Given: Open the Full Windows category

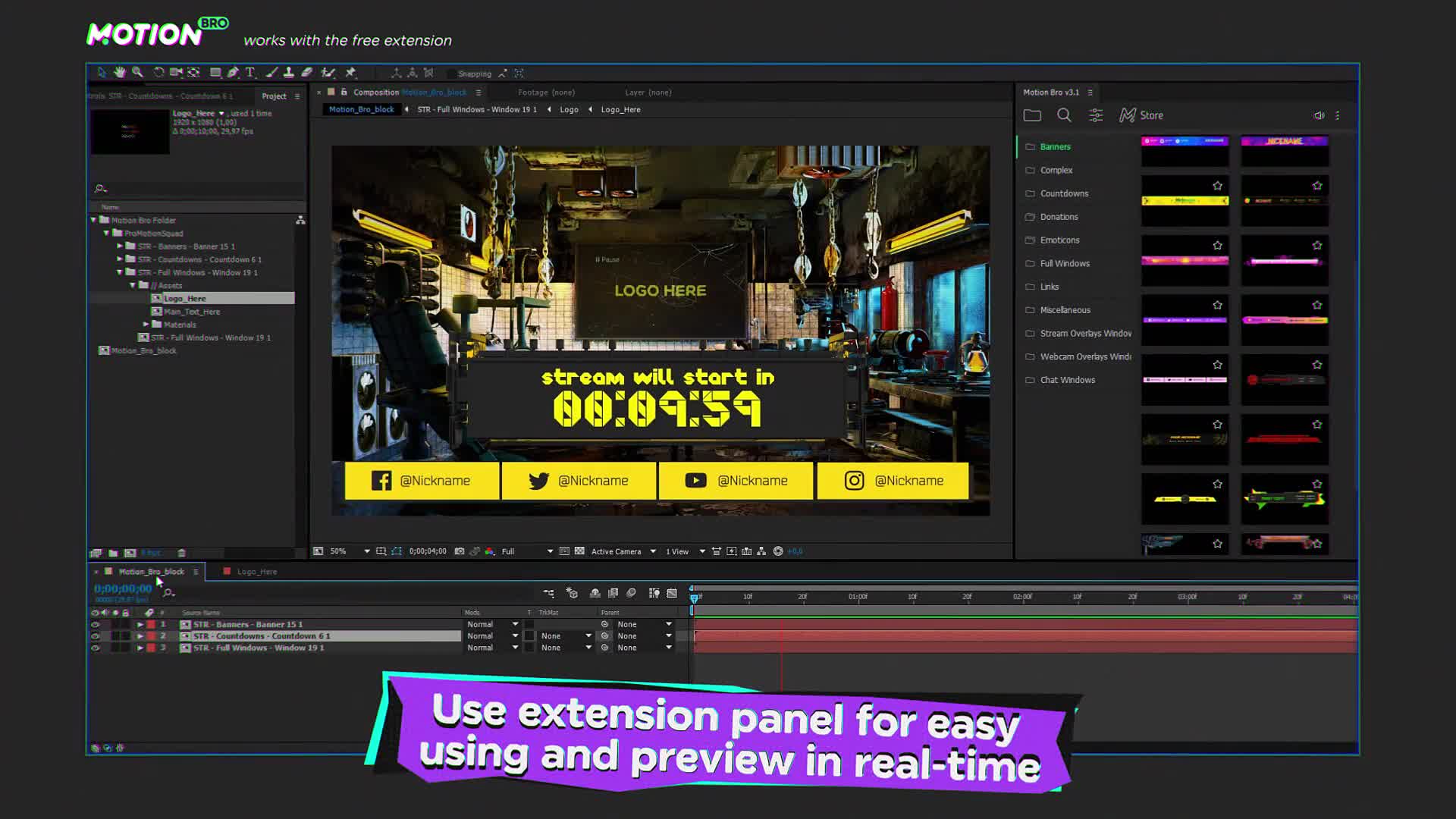Looking at the screenshot, I should click(x=1065, y=263).
